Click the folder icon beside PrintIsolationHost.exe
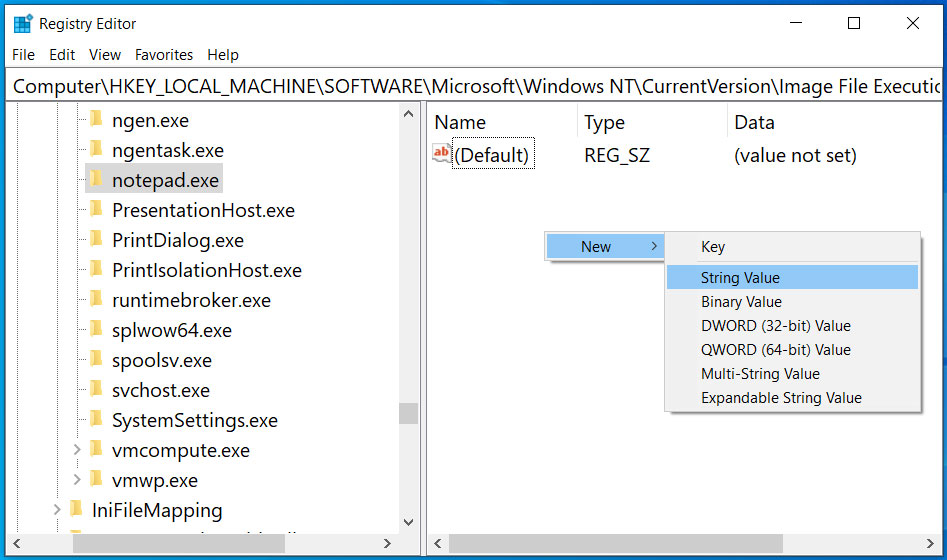The height and width of the screenshot is (560, 947). (96, 269)
